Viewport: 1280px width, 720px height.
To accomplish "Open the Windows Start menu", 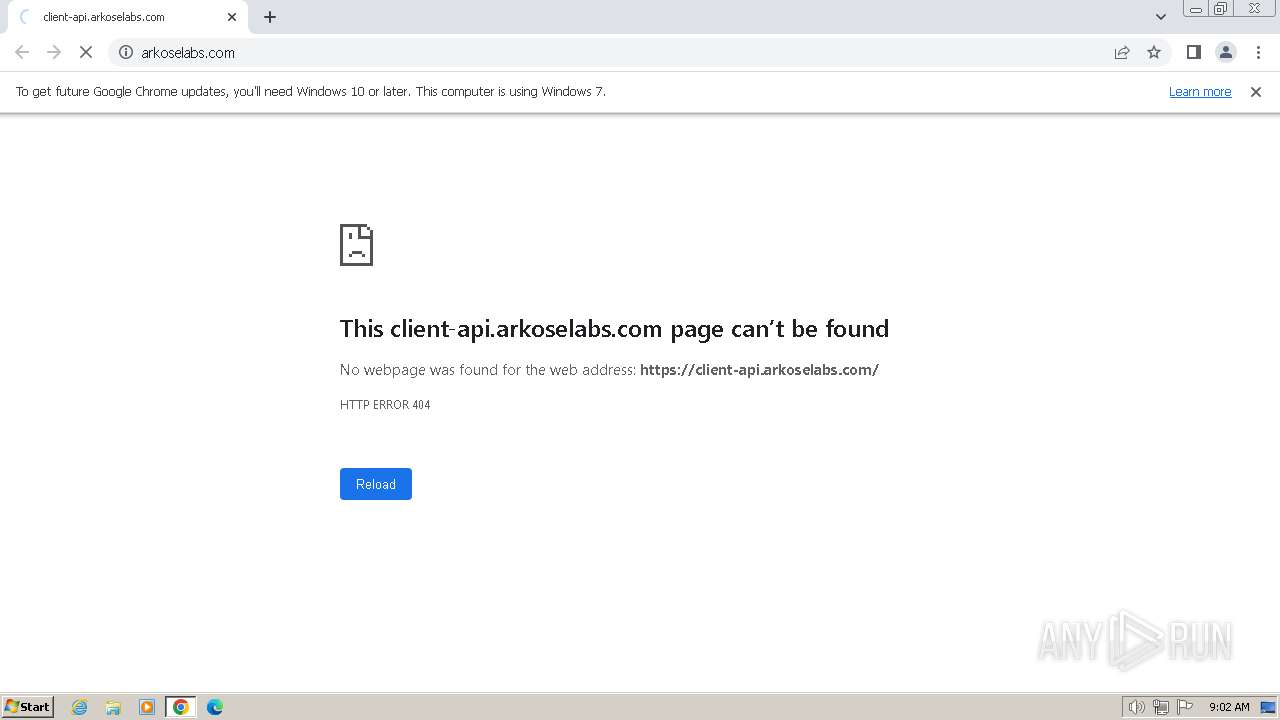I will [x=28, y=706].
